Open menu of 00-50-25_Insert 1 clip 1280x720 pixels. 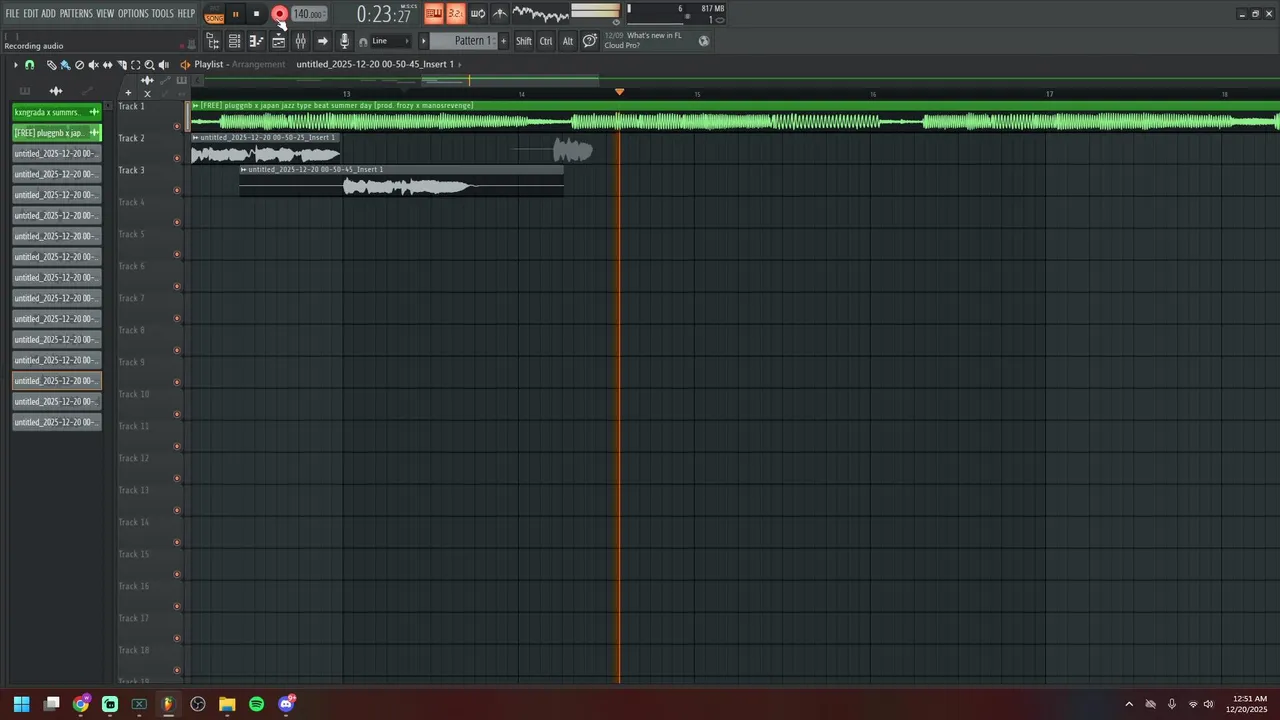tap(196, 137)
